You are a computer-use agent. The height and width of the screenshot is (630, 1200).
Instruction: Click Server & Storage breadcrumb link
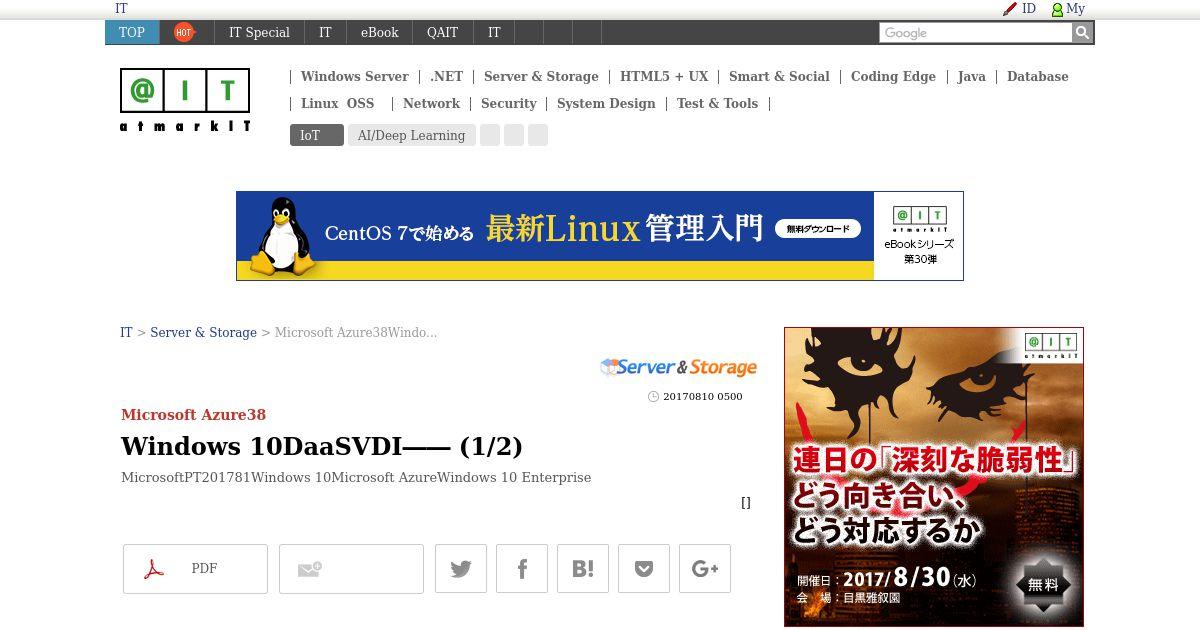203,332
